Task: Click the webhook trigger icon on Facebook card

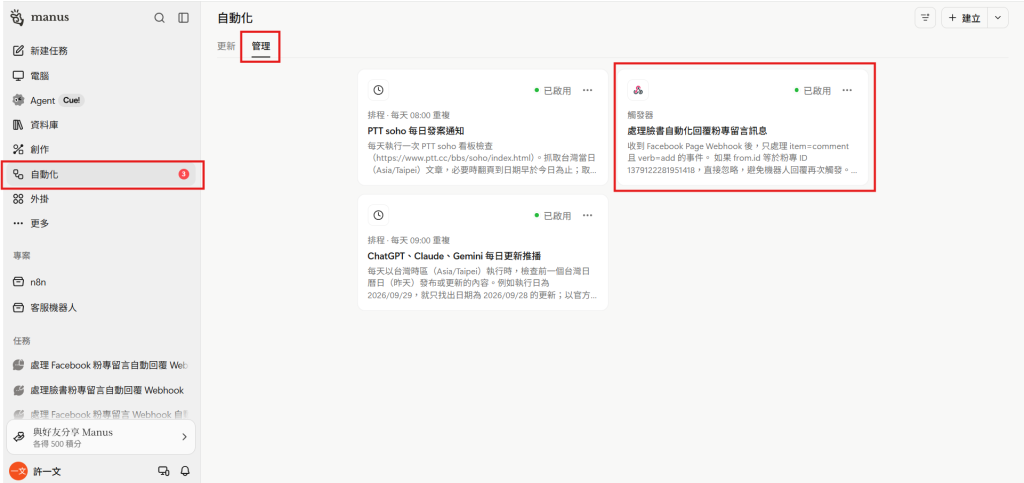Action: point(638,90)
